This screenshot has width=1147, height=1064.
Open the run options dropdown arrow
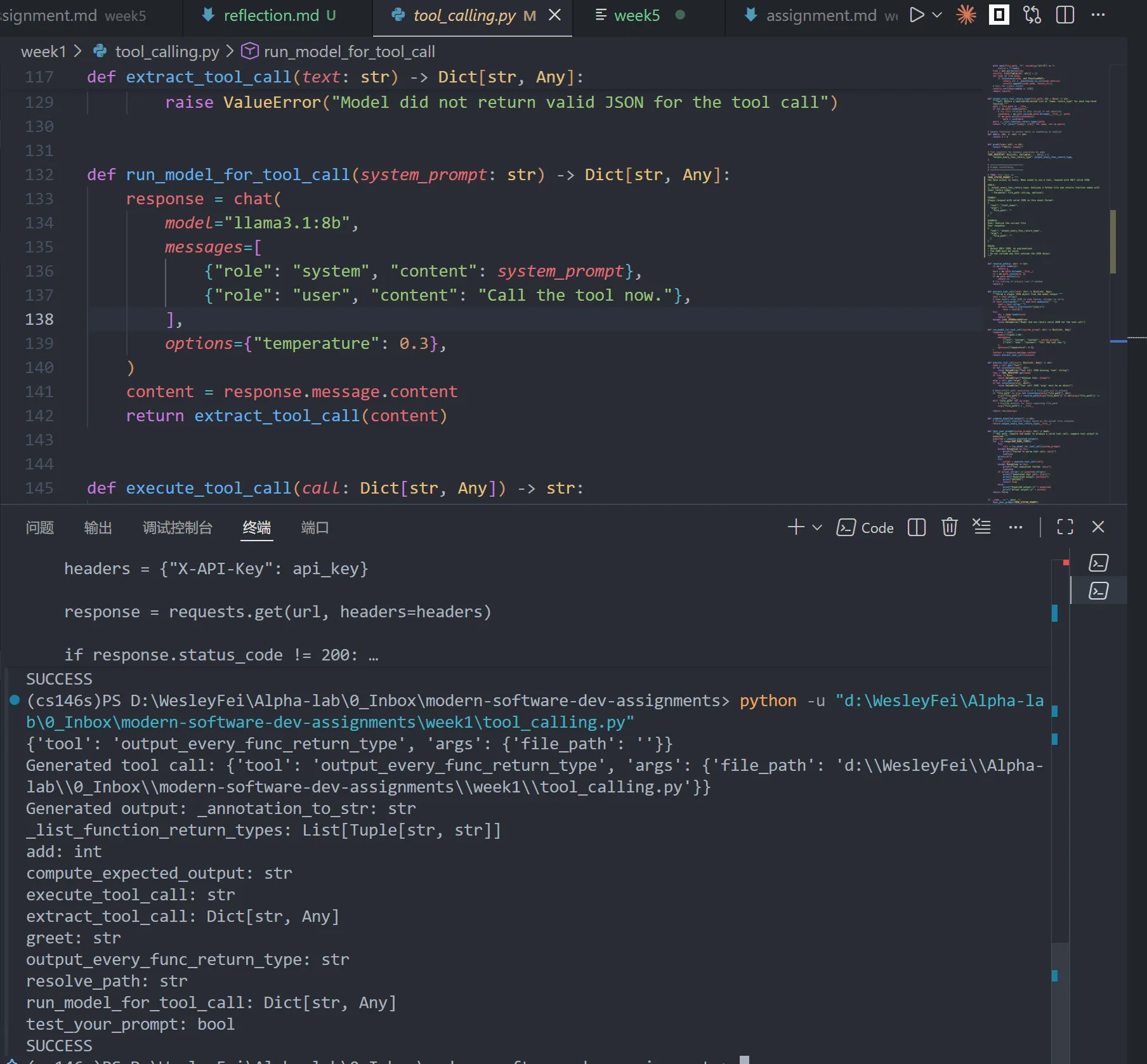click(937, 15)
